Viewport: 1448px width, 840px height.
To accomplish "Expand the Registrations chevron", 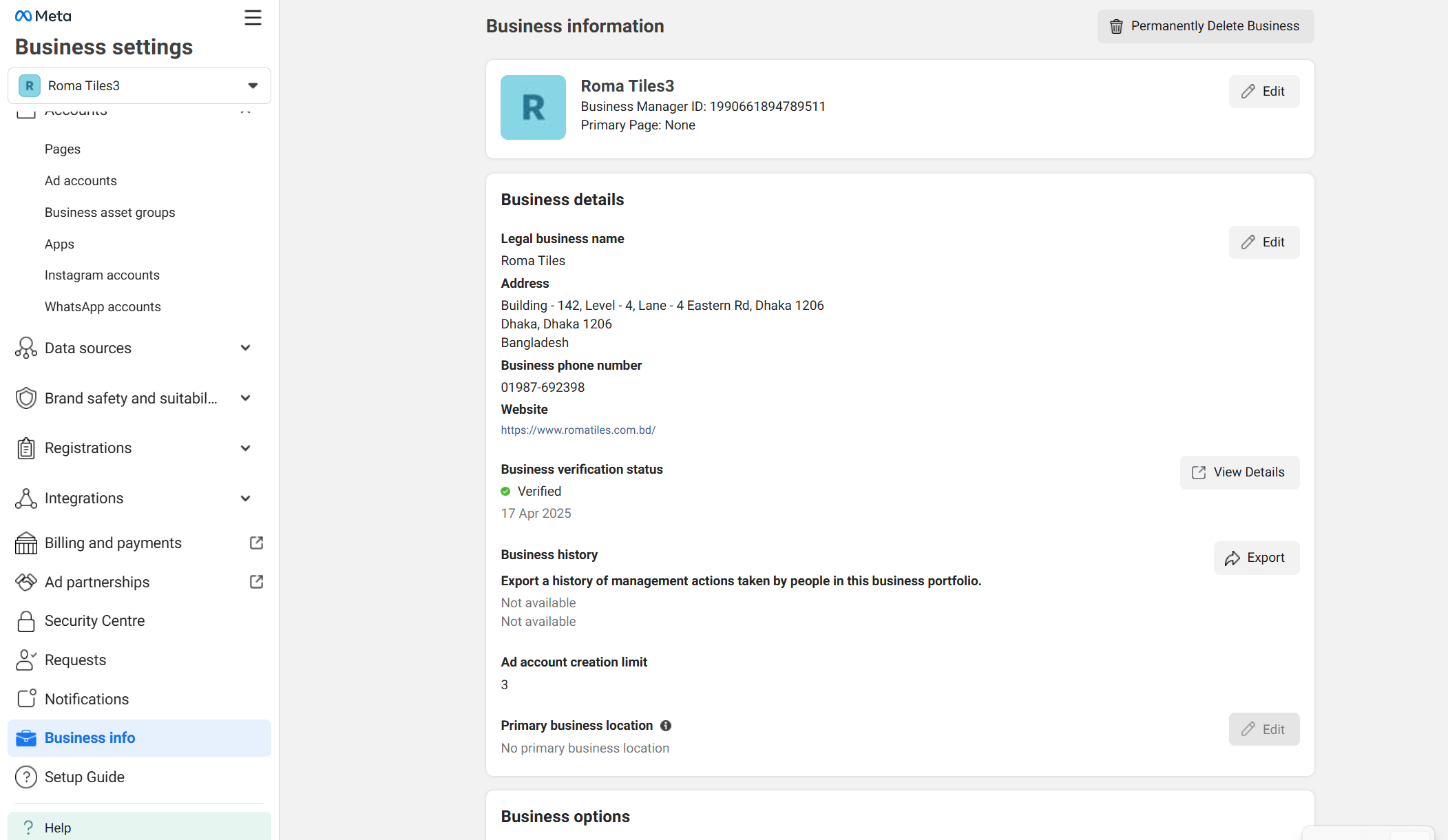I will point(245,448).
